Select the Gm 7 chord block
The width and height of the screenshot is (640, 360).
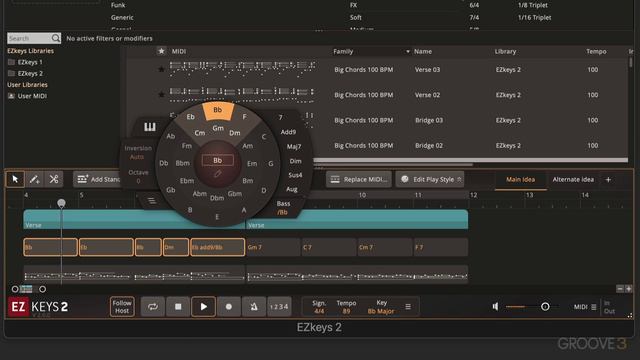tap(273, 247)
